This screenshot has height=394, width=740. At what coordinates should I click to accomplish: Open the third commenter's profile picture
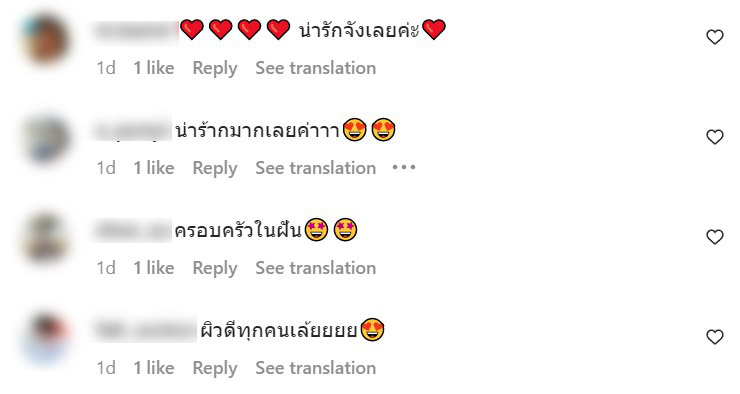coord(46,237)
